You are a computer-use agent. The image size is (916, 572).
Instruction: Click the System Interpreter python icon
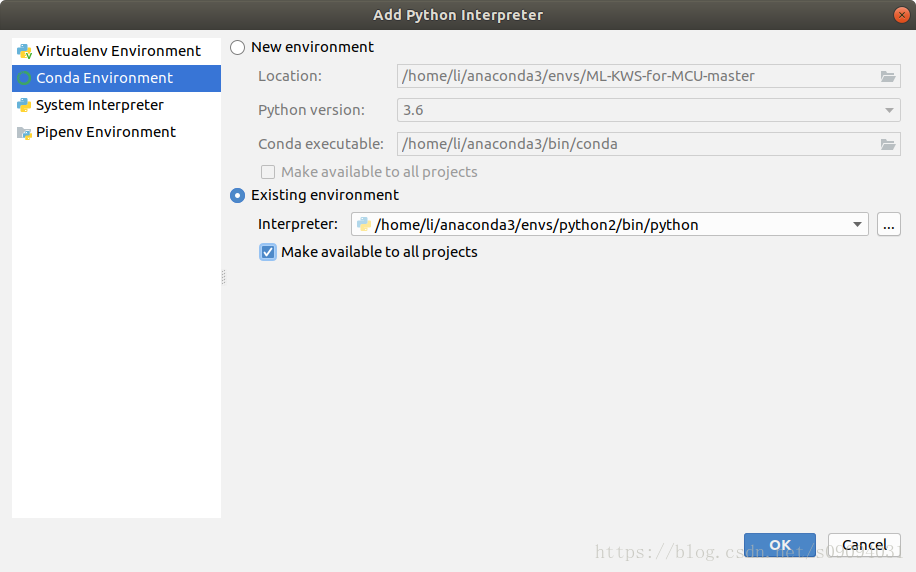[x=24, y=105]
